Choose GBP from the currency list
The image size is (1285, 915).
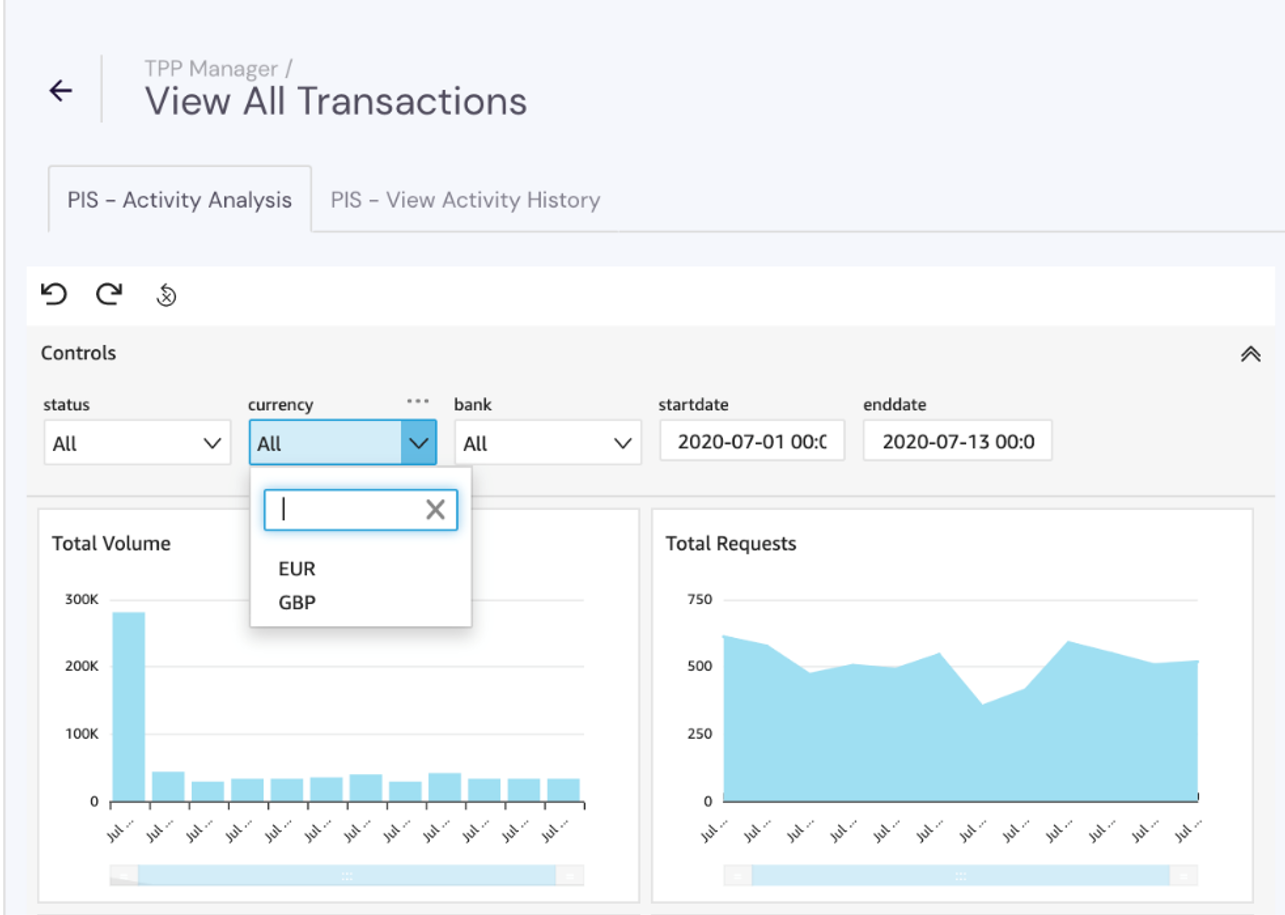(297, 602)
